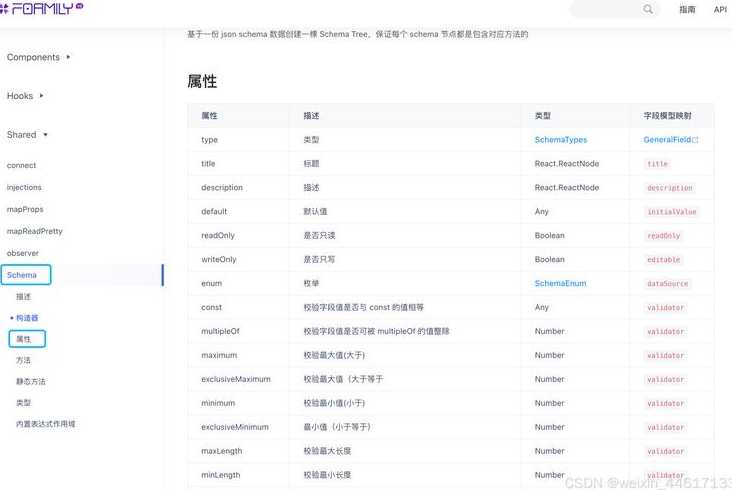732x490 pixels.
Task: Focus the search input field
Action: 615,9
